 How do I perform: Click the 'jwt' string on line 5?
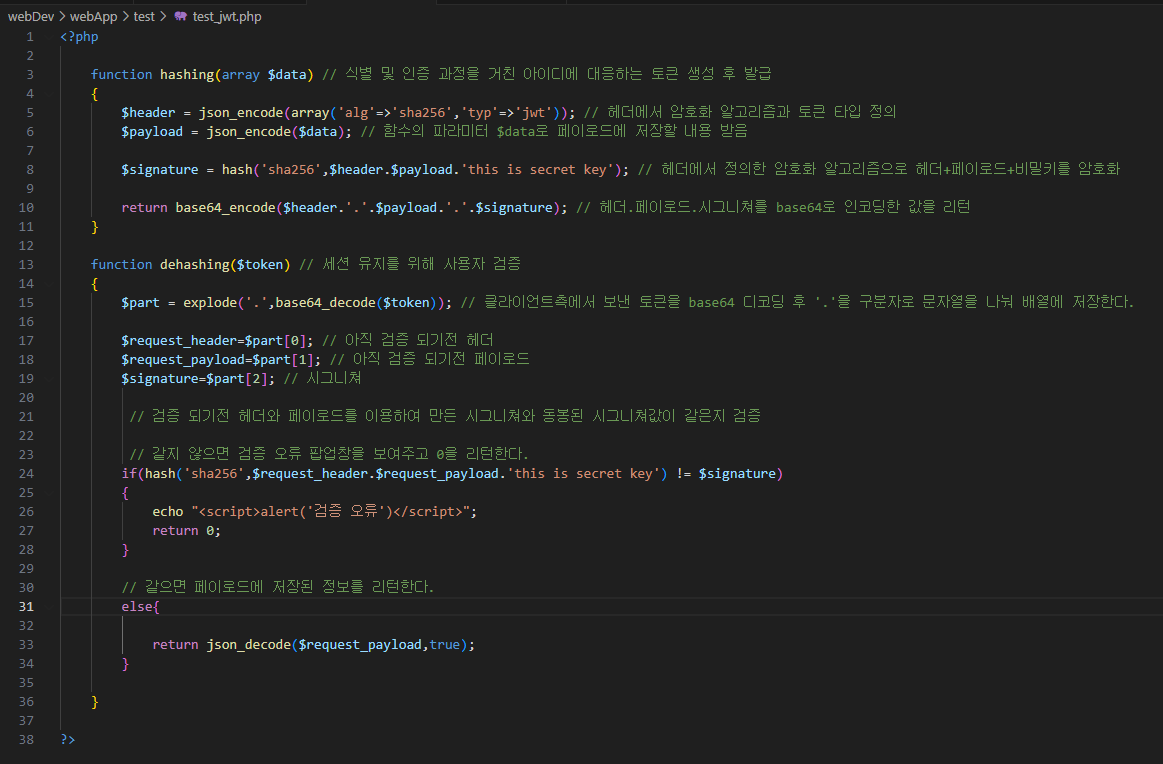click(533, 112)
